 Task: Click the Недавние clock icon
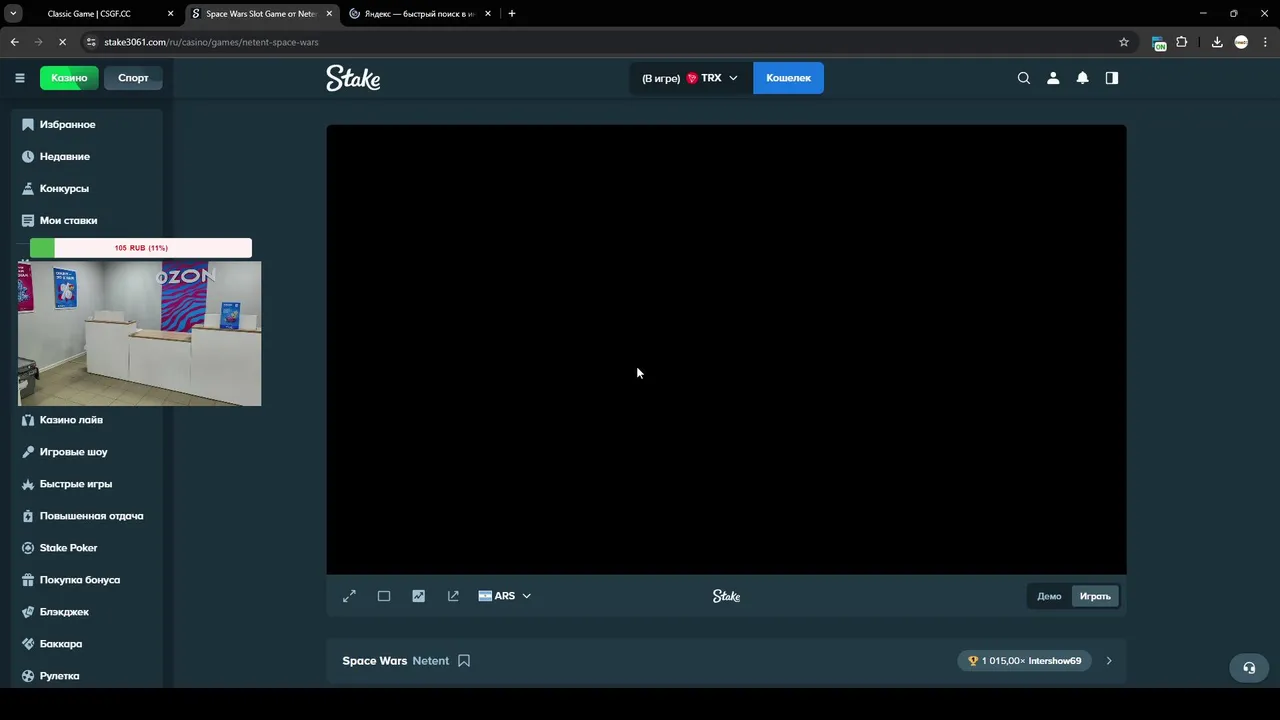click(x=28, y=156)
